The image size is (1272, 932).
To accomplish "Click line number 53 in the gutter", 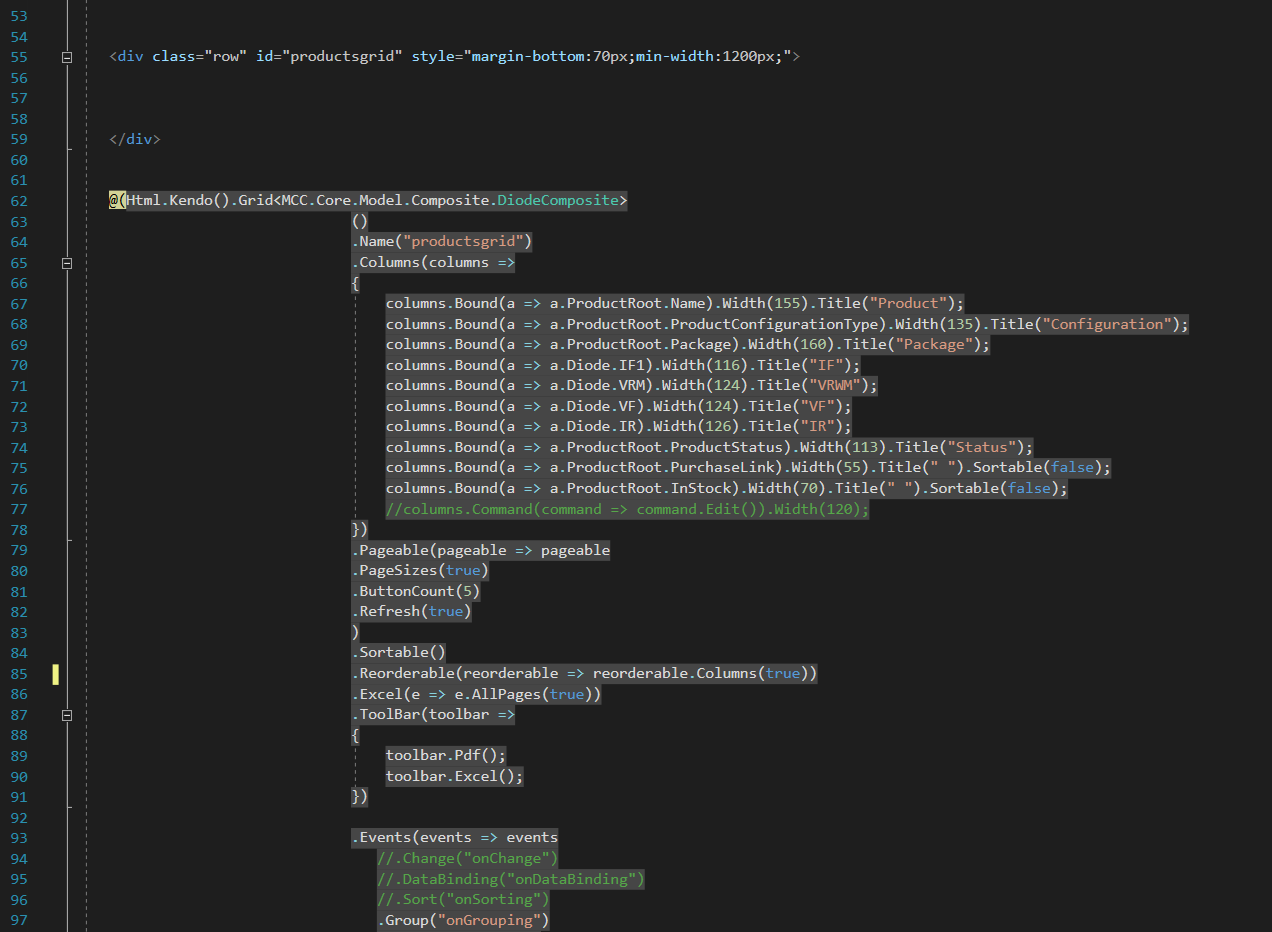I will [20, 17].
